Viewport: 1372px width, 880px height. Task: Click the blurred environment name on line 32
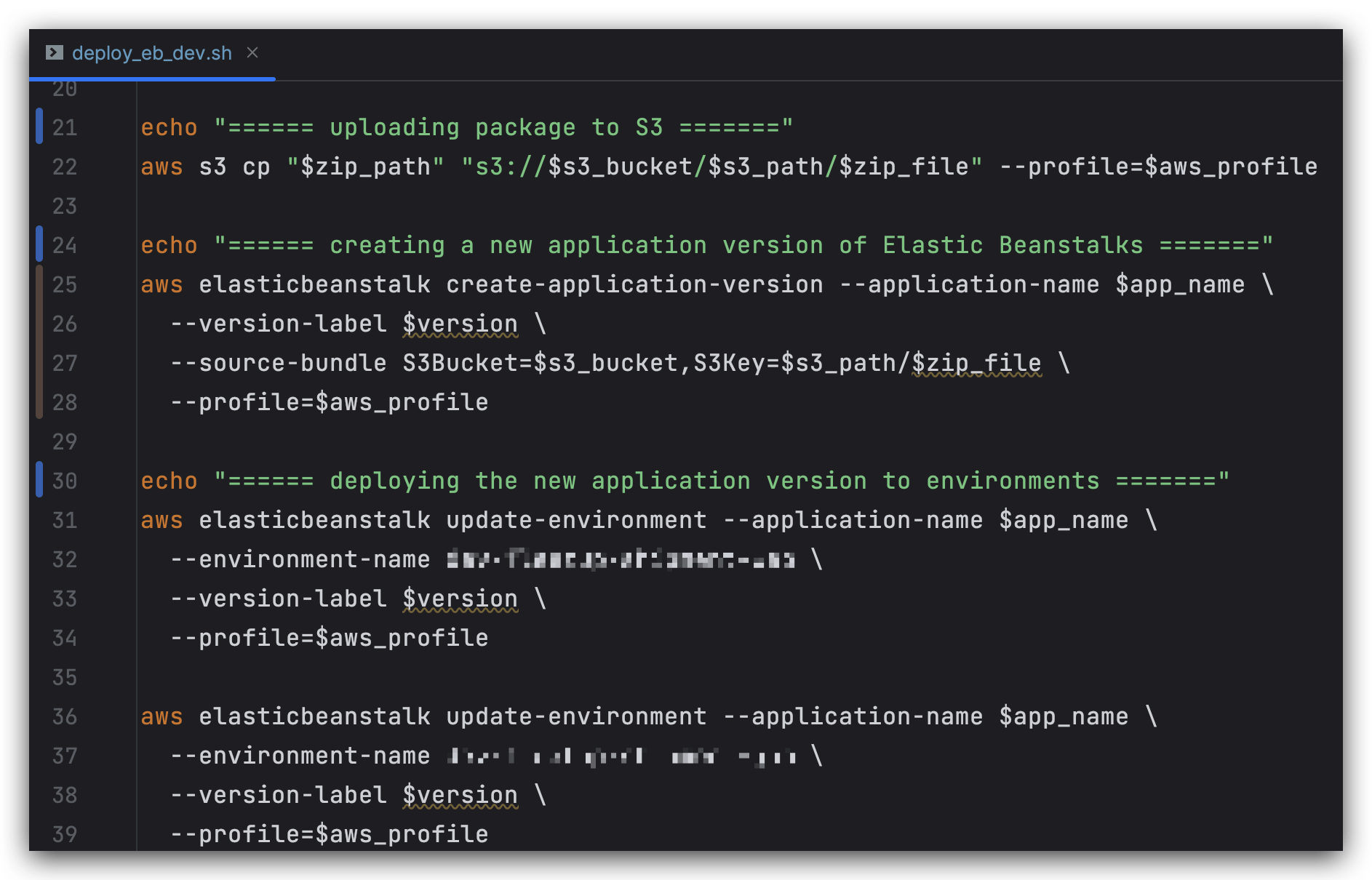coord(621,559)
